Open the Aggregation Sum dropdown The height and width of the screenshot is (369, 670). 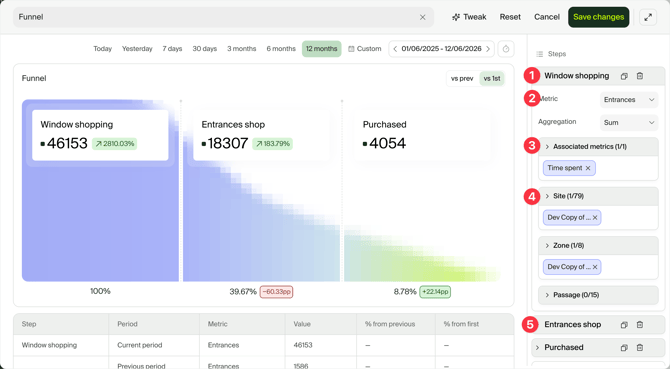tap(629, 123)
